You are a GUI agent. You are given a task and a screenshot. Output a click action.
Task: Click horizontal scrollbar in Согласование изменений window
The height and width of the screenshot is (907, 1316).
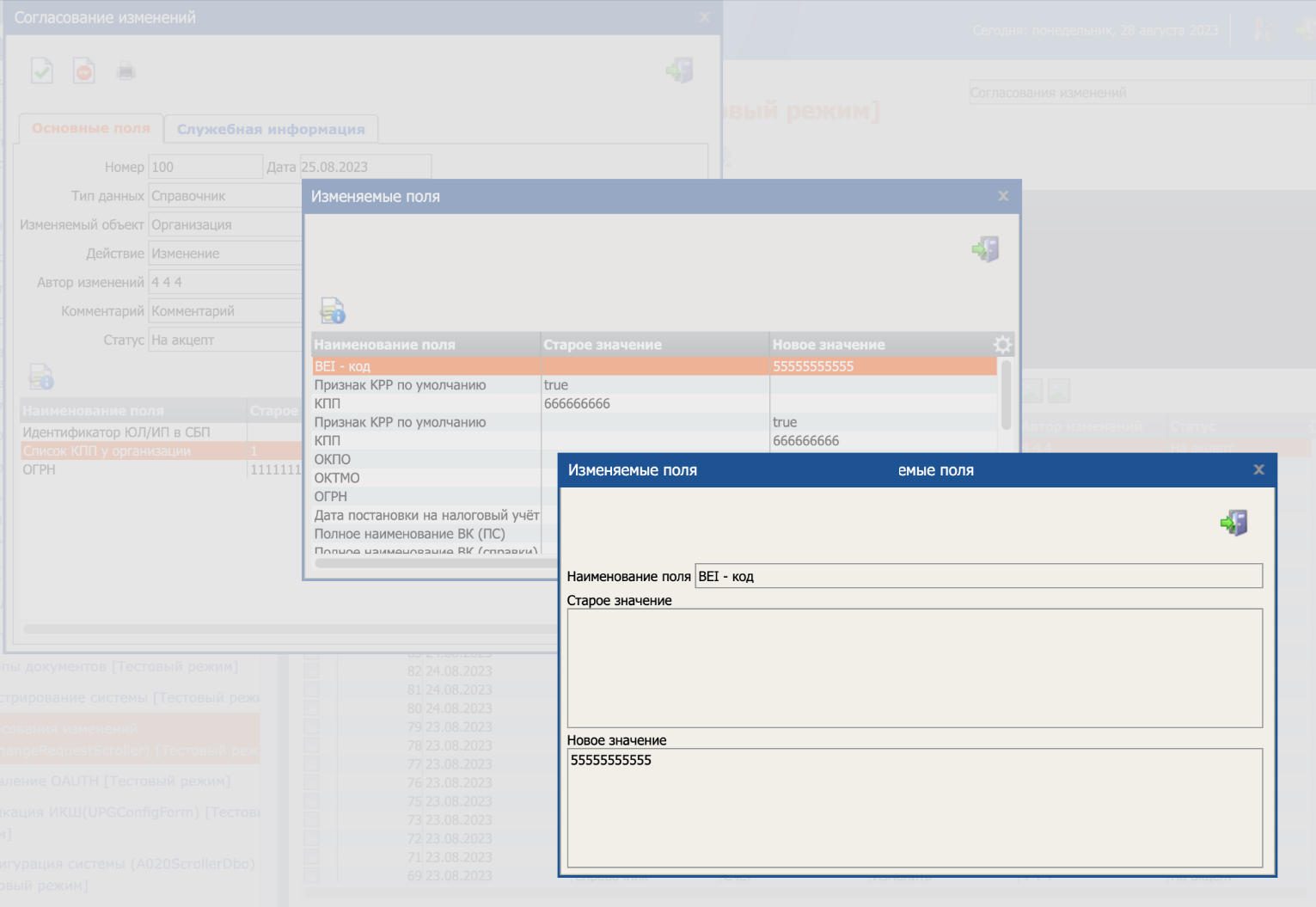coord(291,628)
